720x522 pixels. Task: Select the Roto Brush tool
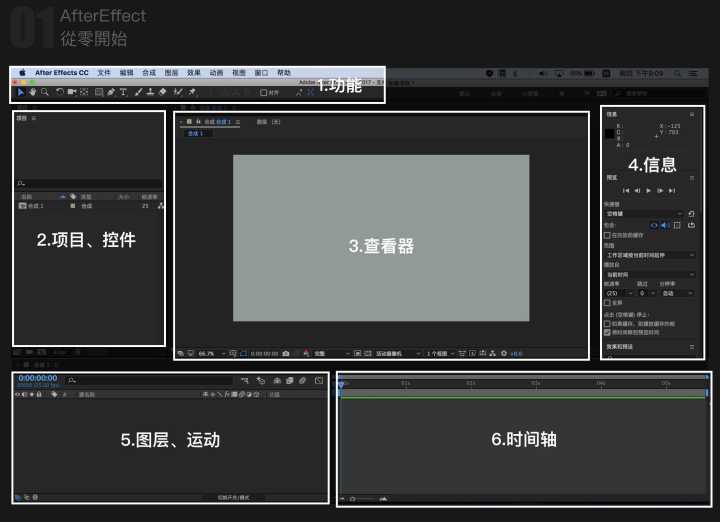click(178, 92)
